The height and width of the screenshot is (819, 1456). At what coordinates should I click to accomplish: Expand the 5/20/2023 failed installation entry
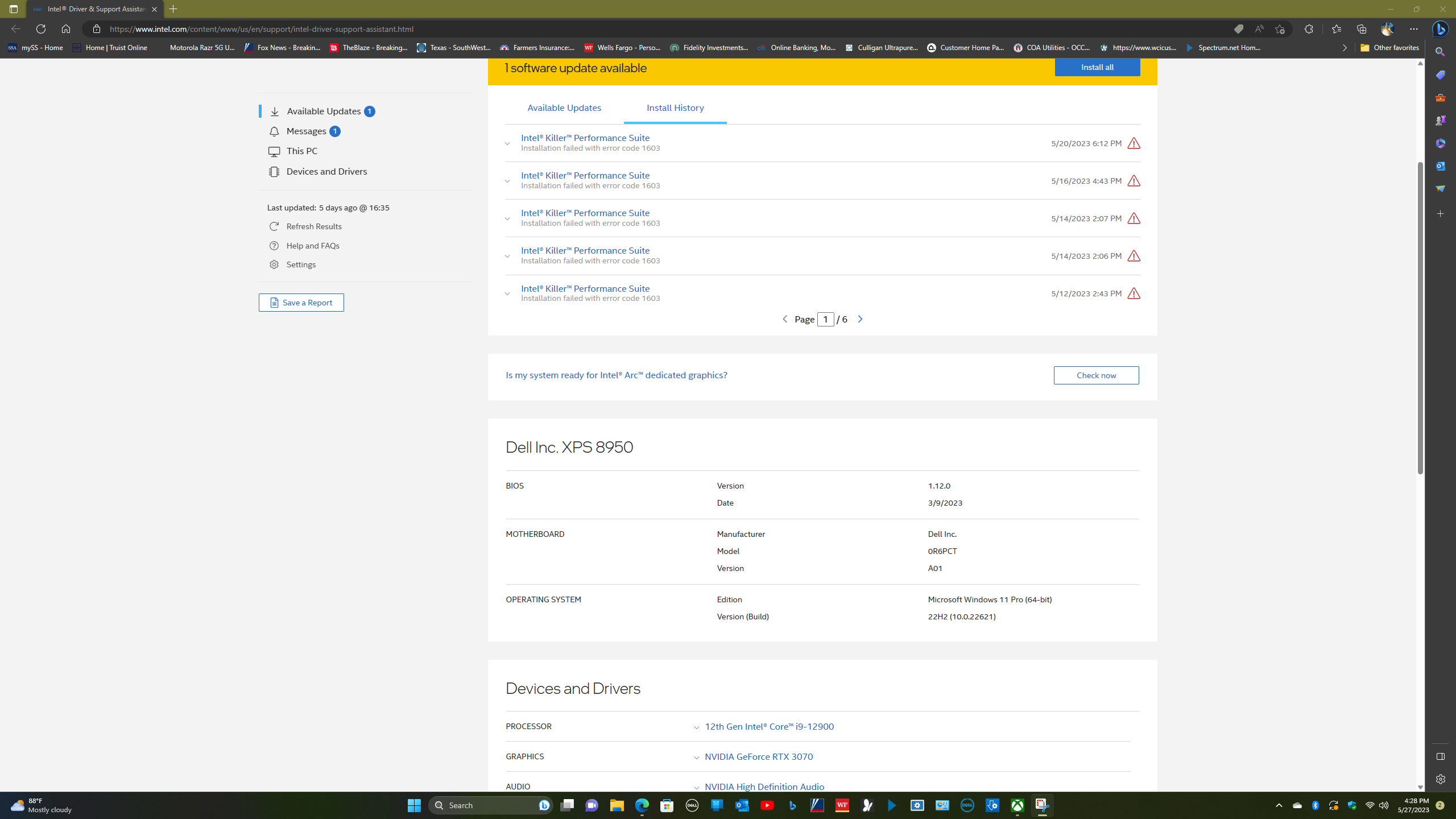coord(507,143)
